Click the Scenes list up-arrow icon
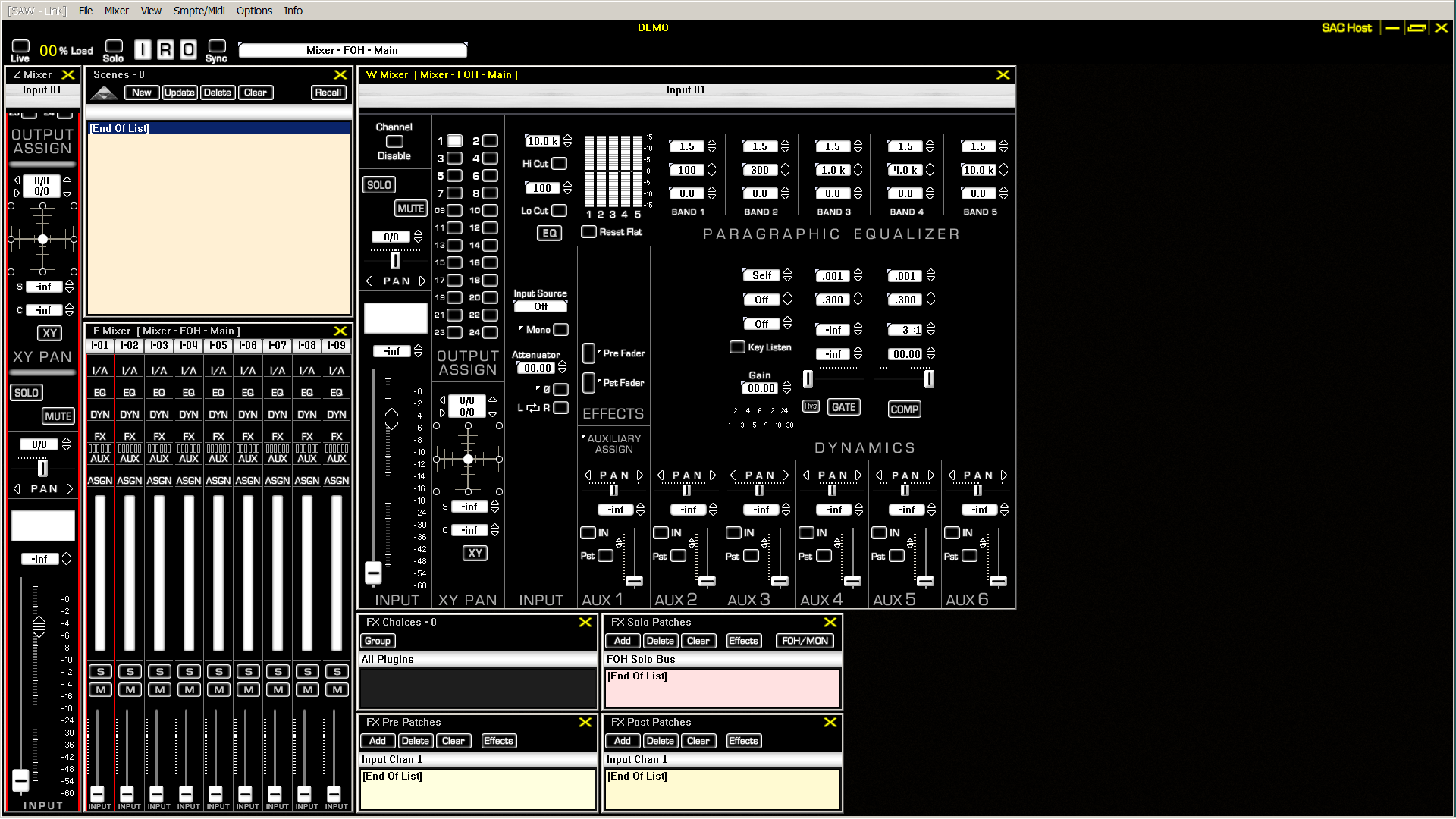This screenshot has height=819, width=1456. pos(104,93)
